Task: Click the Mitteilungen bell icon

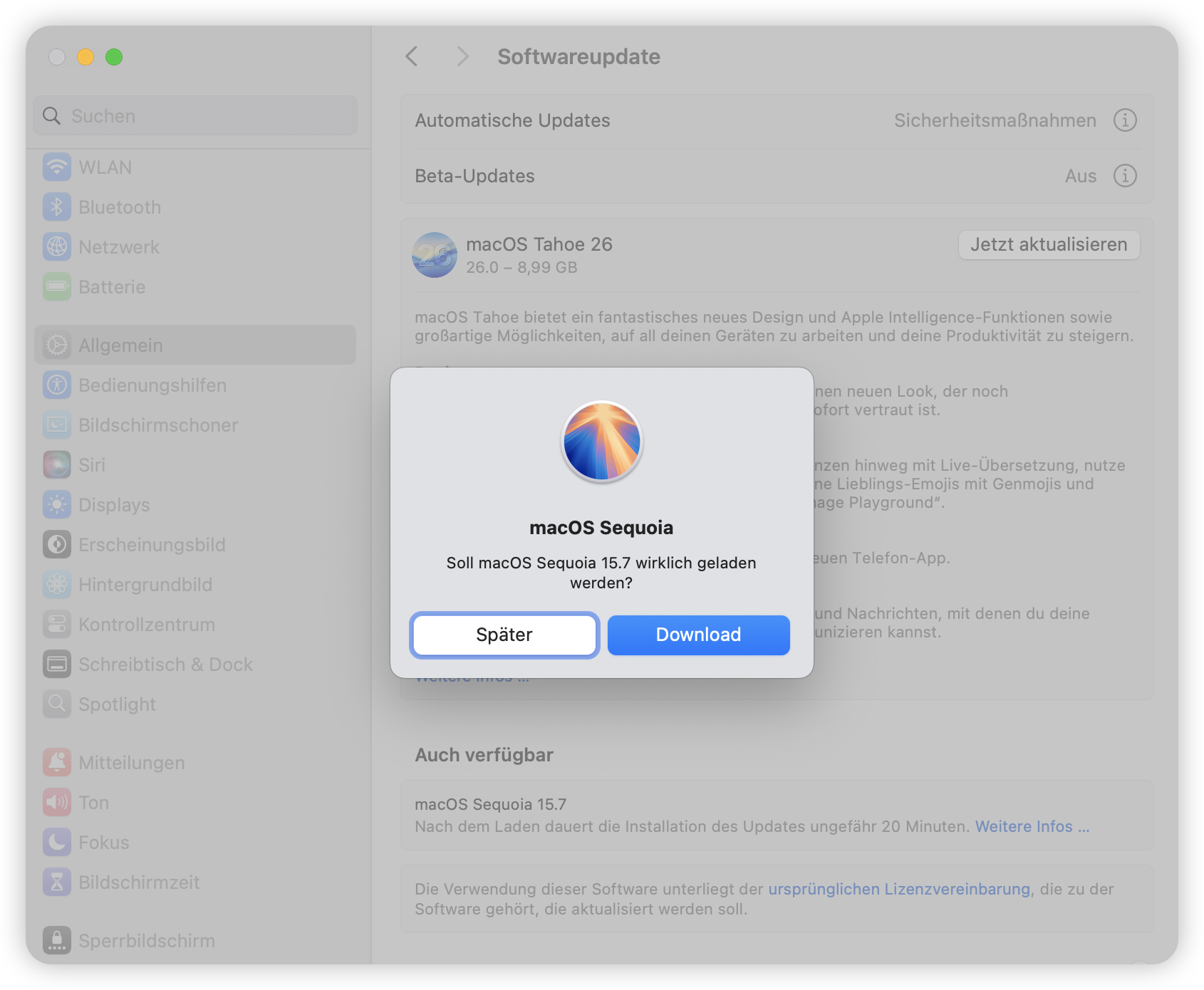Action: point(57,763)
